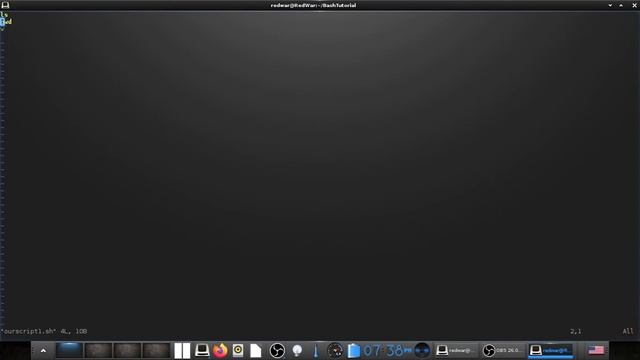Click the 'All' scroll position indicator
Image resolution: width=640 pixels, height=360 pixels.
pos(628,331)
